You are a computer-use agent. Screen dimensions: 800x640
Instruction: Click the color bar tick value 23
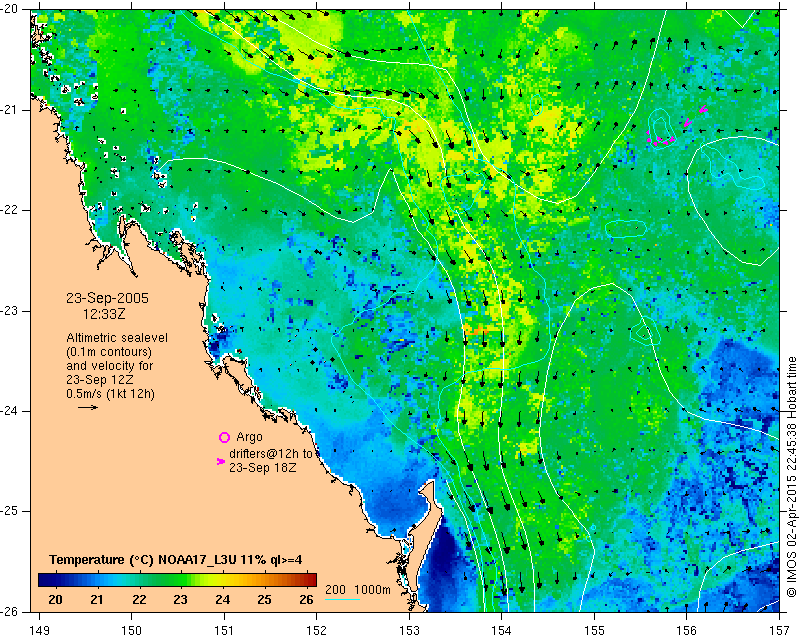coord(180,599)
